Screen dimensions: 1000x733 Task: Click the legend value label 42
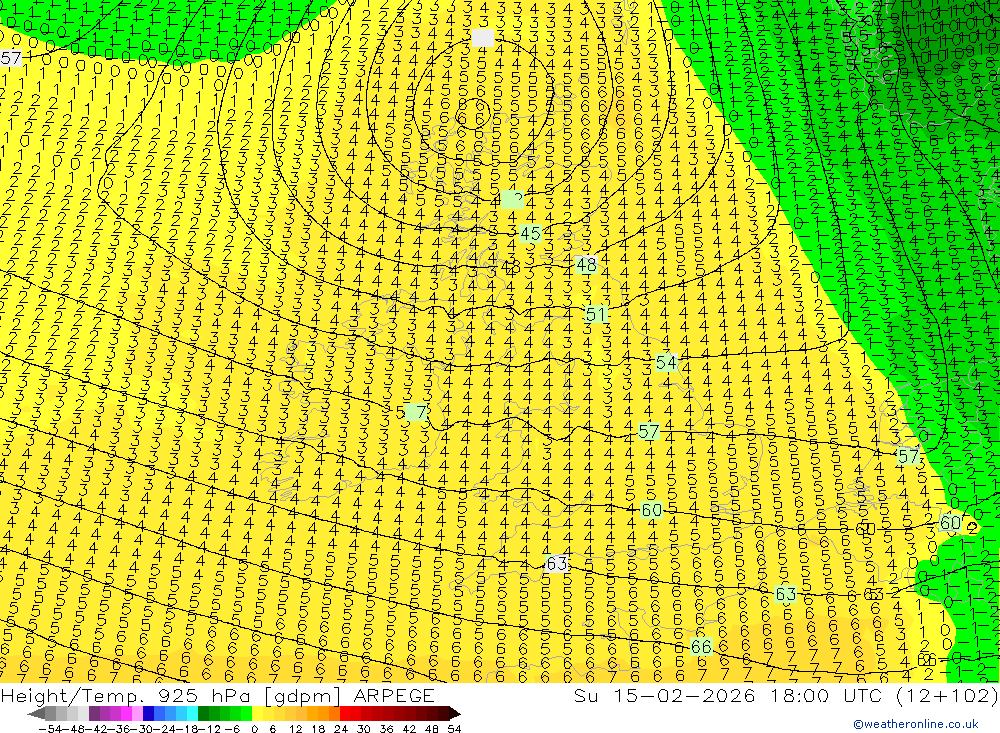pos(409,729)
